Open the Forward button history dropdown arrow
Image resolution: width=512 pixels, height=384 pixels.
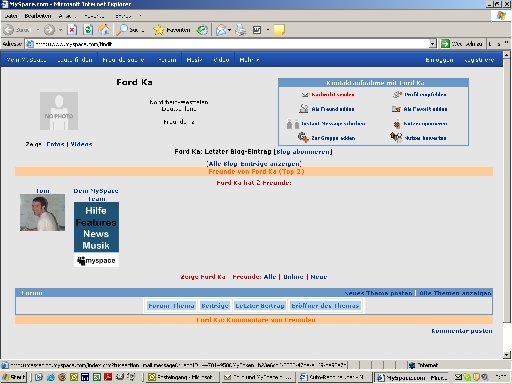click(x=60, y=30)
